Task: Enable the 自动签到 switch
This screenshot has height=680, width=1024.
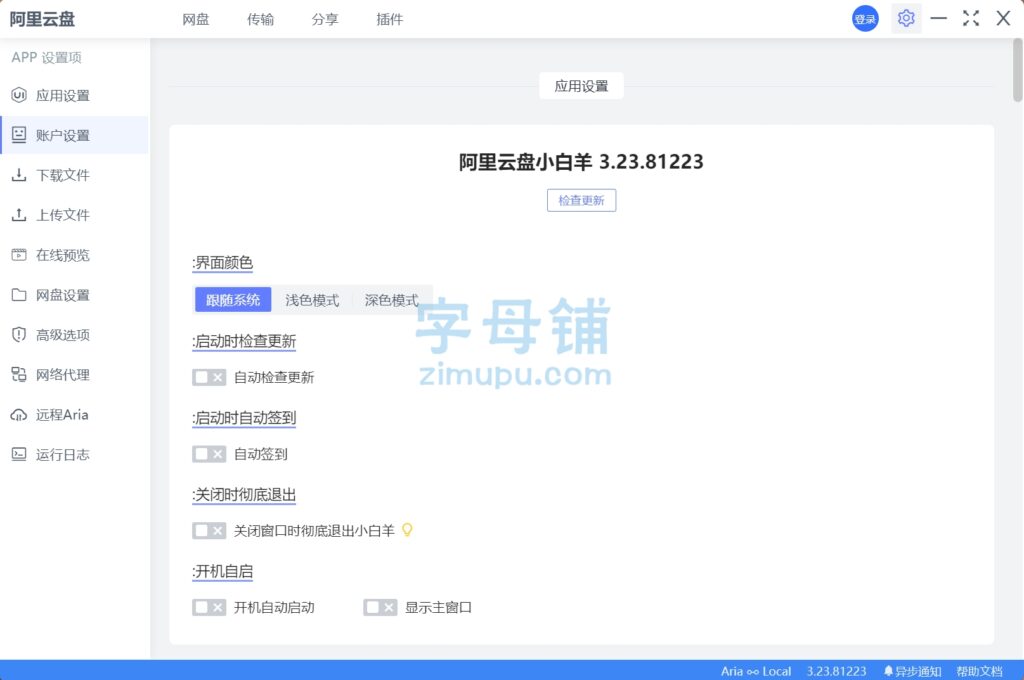Action: point(209,454)
